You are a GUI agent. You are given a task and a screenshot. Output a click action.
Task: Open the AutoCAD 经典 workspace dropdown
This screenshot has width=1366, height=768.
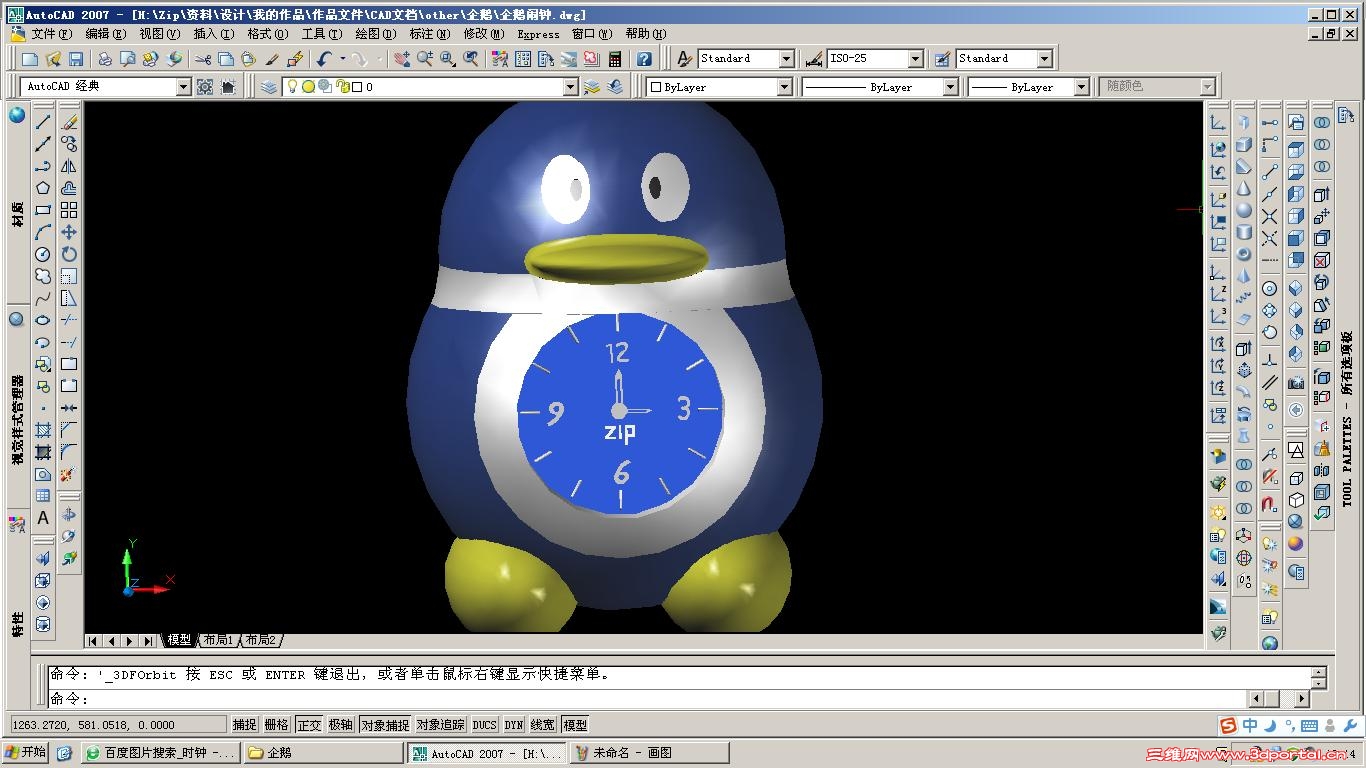183,87
